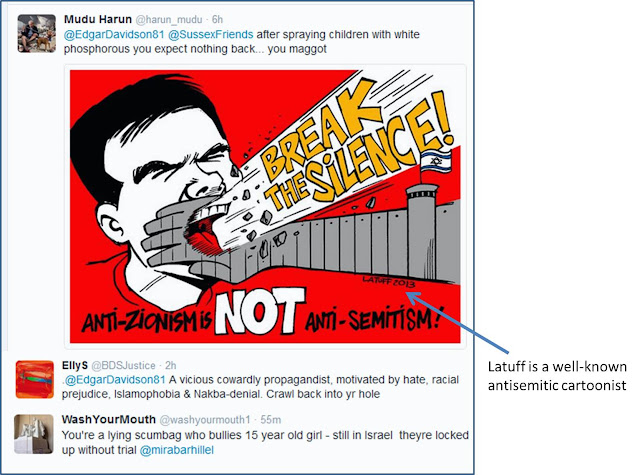Screen dimensions: 640x475
Task: Open the WashYourMouth display name
Action: (109, 420)
